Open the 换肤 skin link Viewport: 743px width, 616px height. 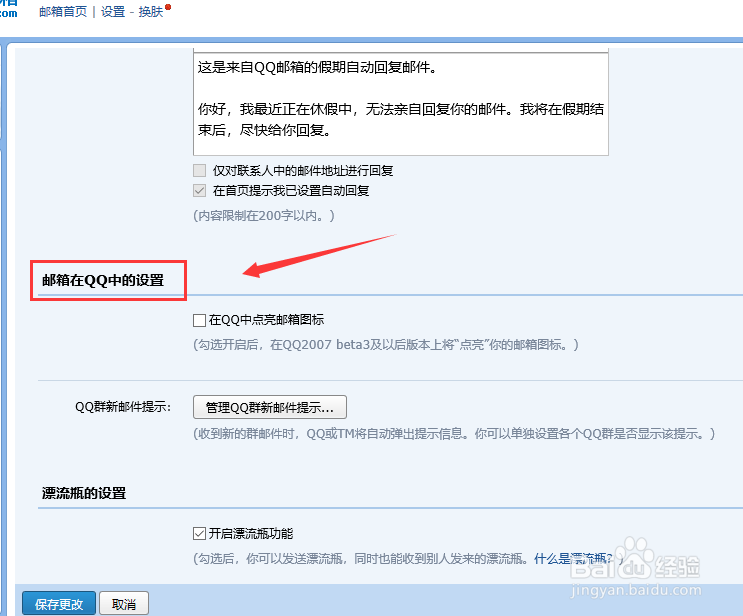[x=151, y=11]
